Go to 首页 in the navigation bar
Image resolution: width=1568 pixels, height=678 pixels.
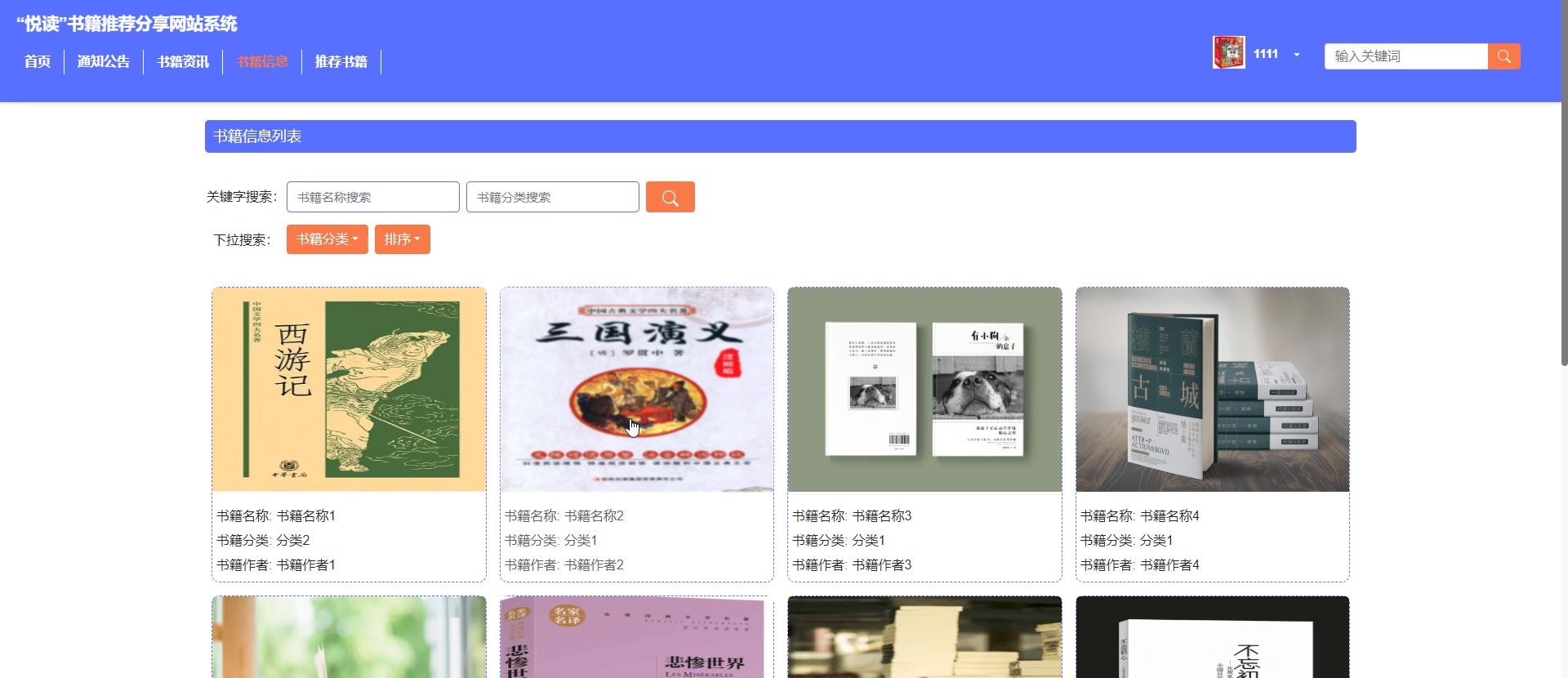click(38, 61)
